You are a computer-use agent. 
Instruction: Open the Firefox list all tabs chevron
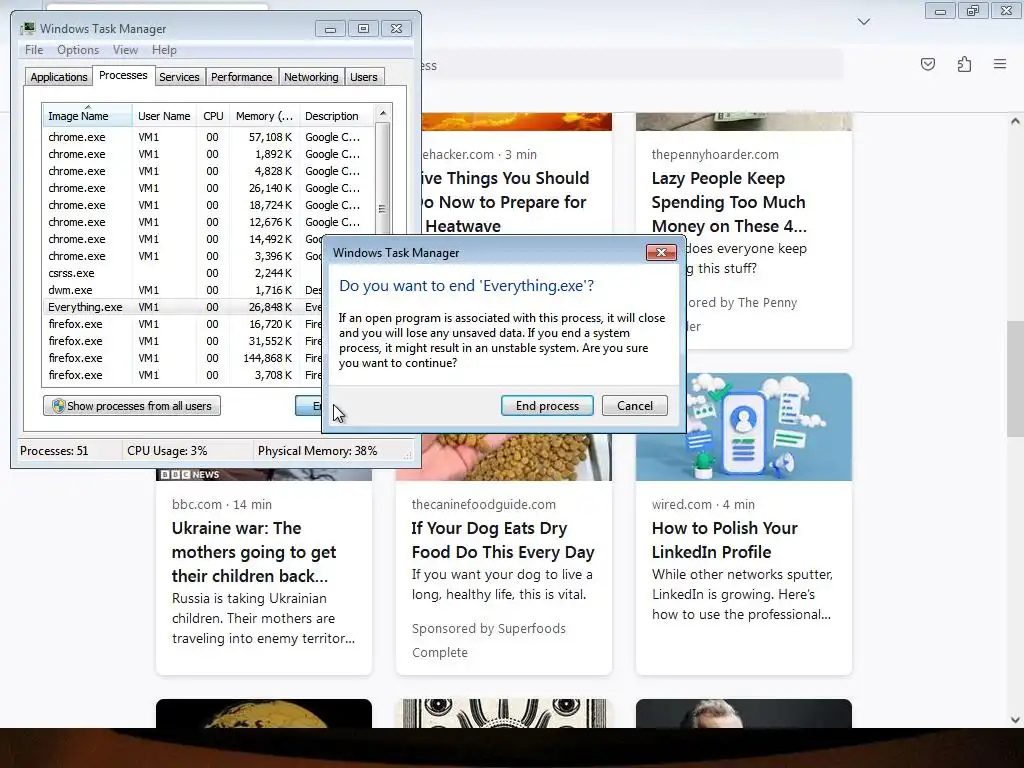click(863, 22)
